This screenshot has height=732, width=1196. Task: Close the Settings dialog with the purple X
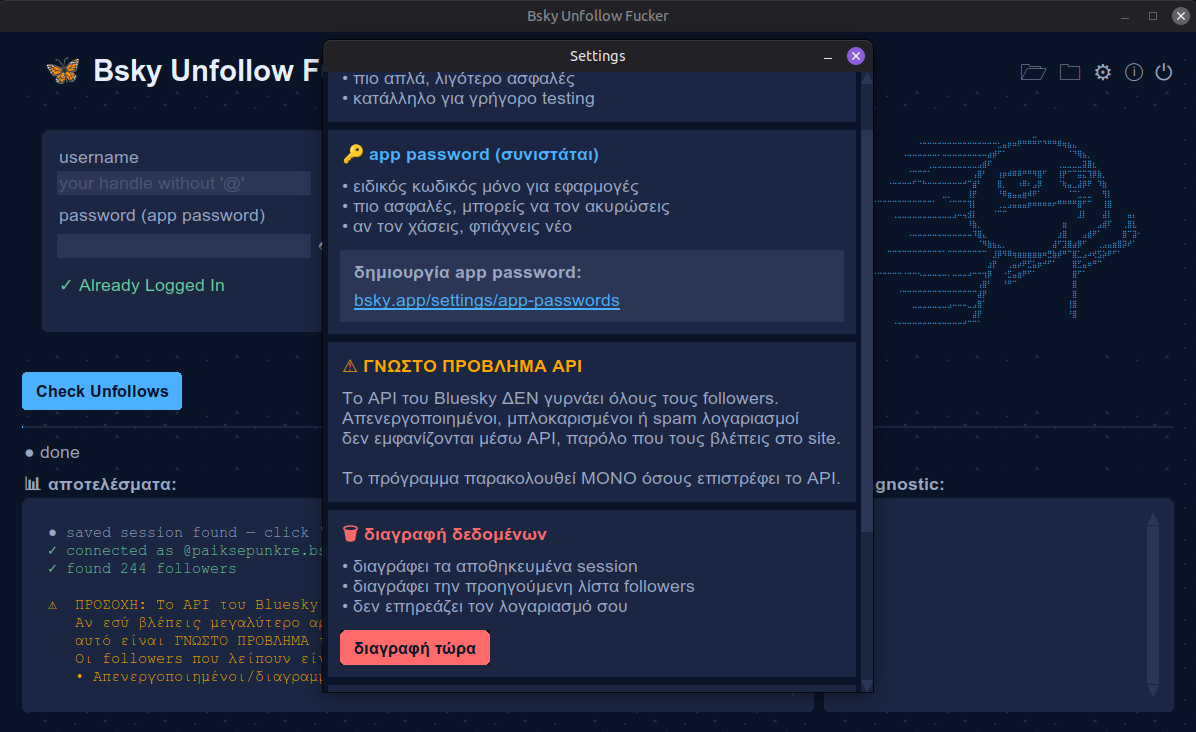pyautogui.click(x=855, y=56)
